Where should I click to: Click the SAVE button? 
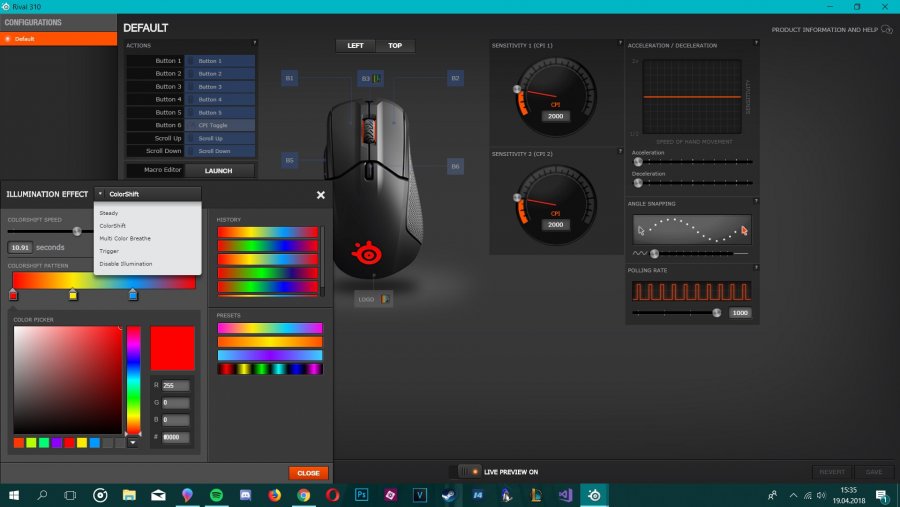(874, 472)
